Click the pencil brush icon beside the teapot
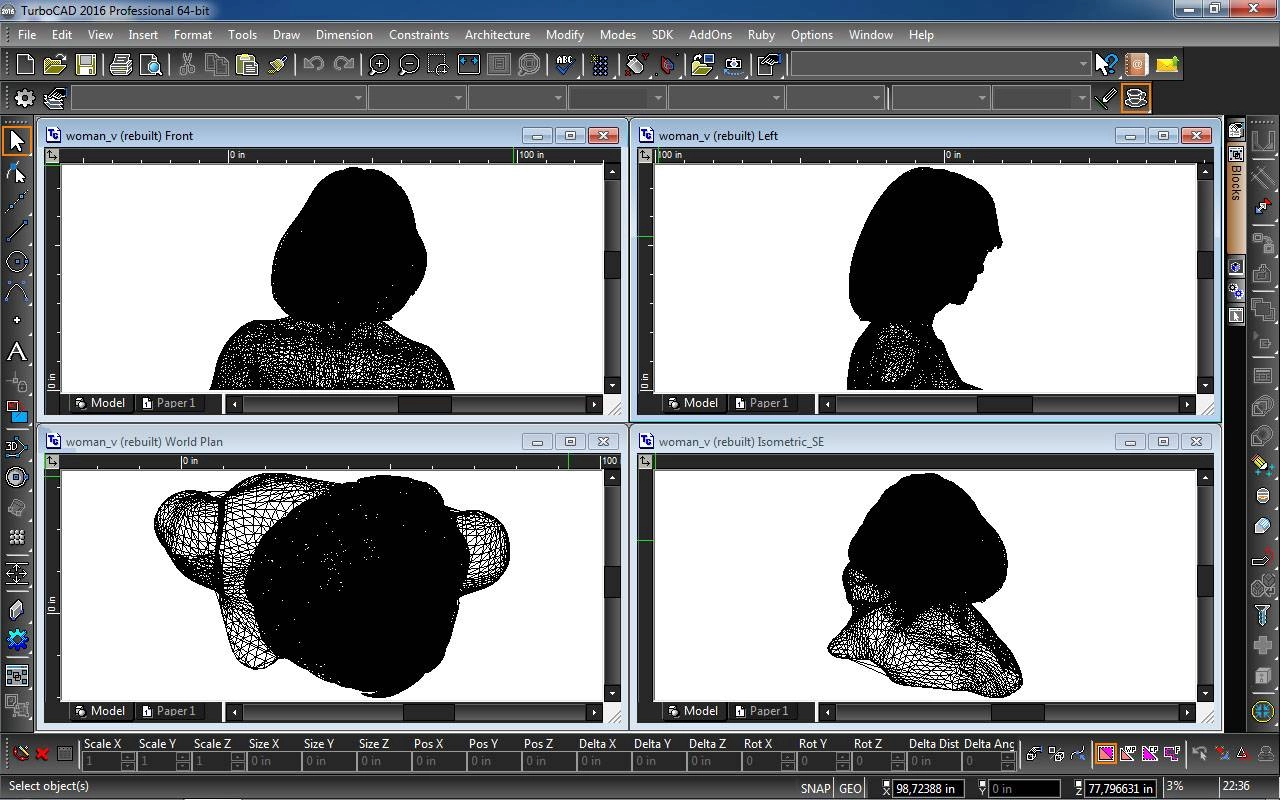 pos(1106,98)
